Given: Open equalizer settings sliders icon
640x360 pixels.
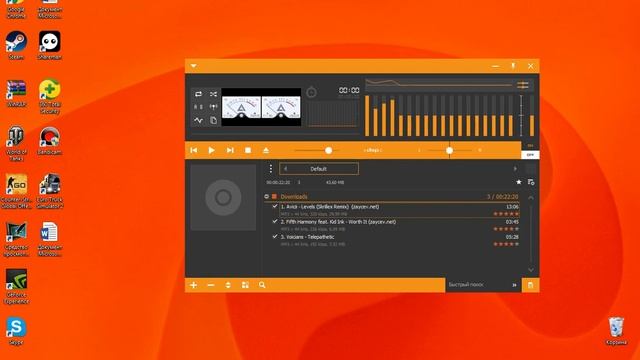Looking at the screenshot, I should point(523,85).
